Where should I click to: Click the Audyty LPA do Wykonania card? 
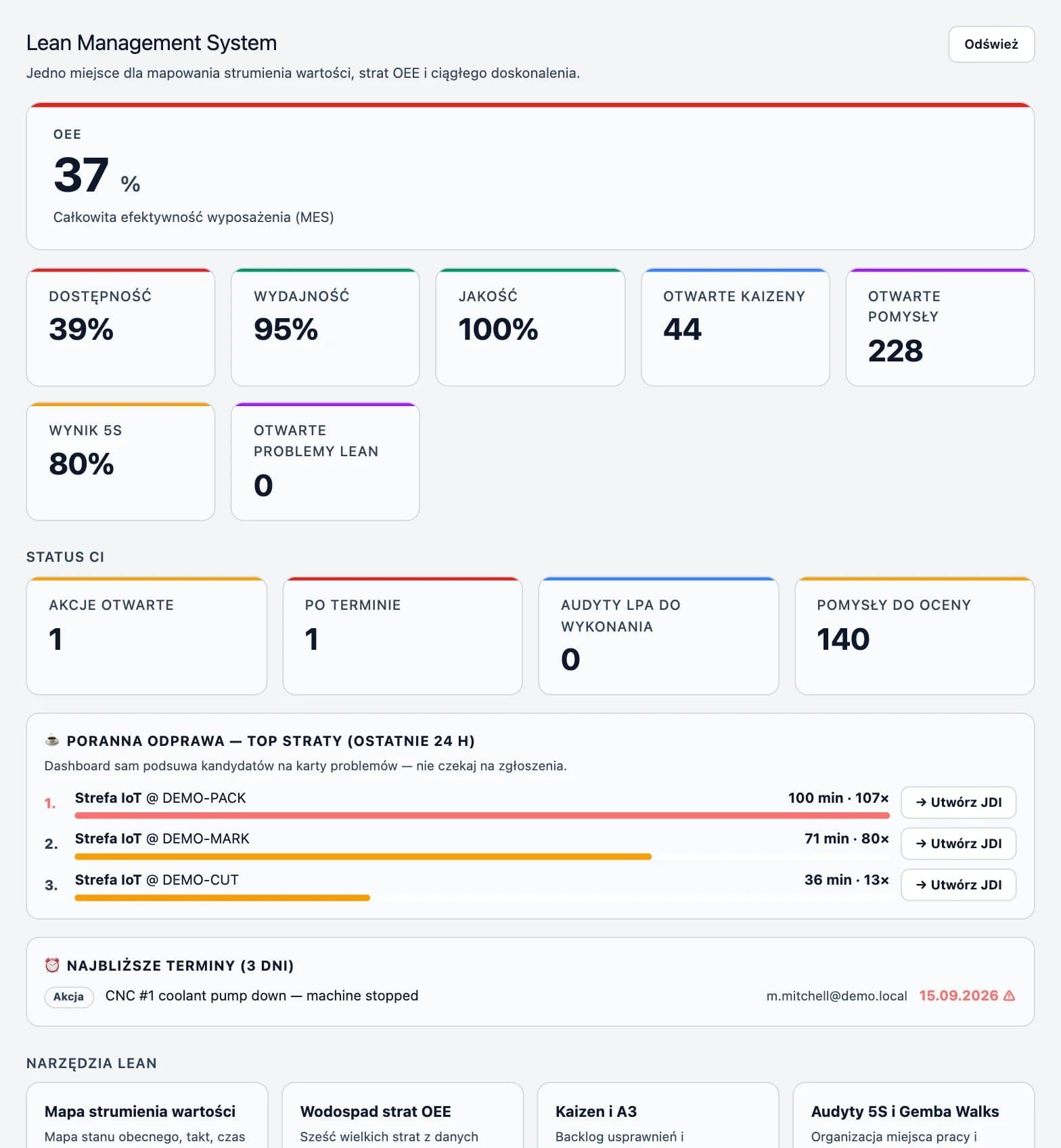(658, 636)
